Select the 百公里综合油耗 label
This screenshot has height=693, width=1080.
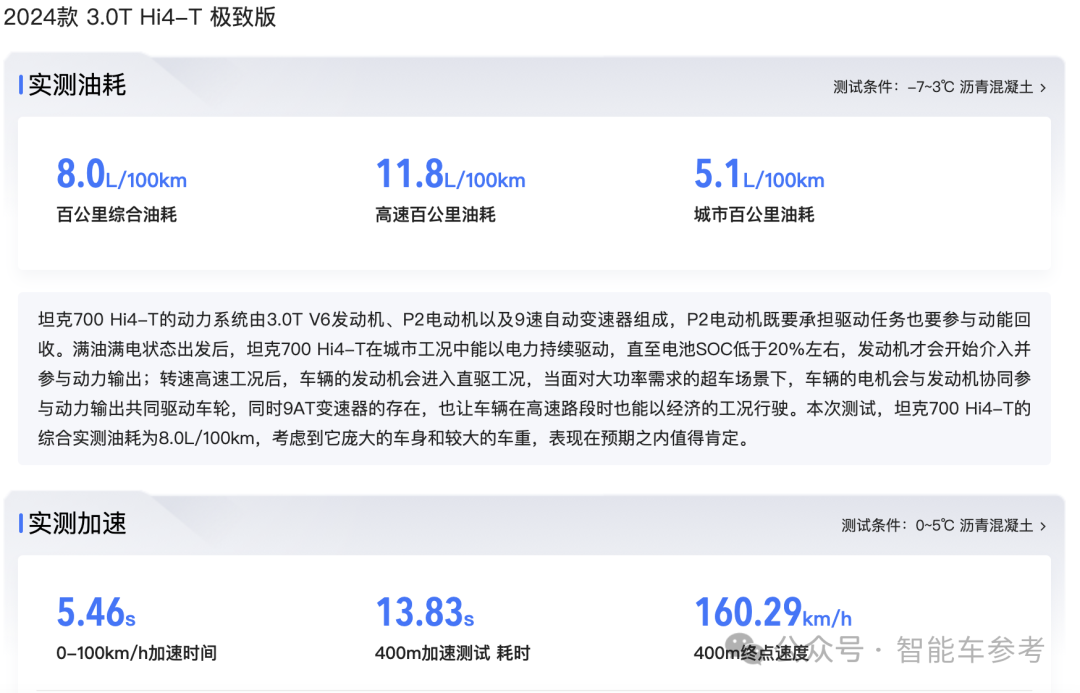tap(116, 213)
